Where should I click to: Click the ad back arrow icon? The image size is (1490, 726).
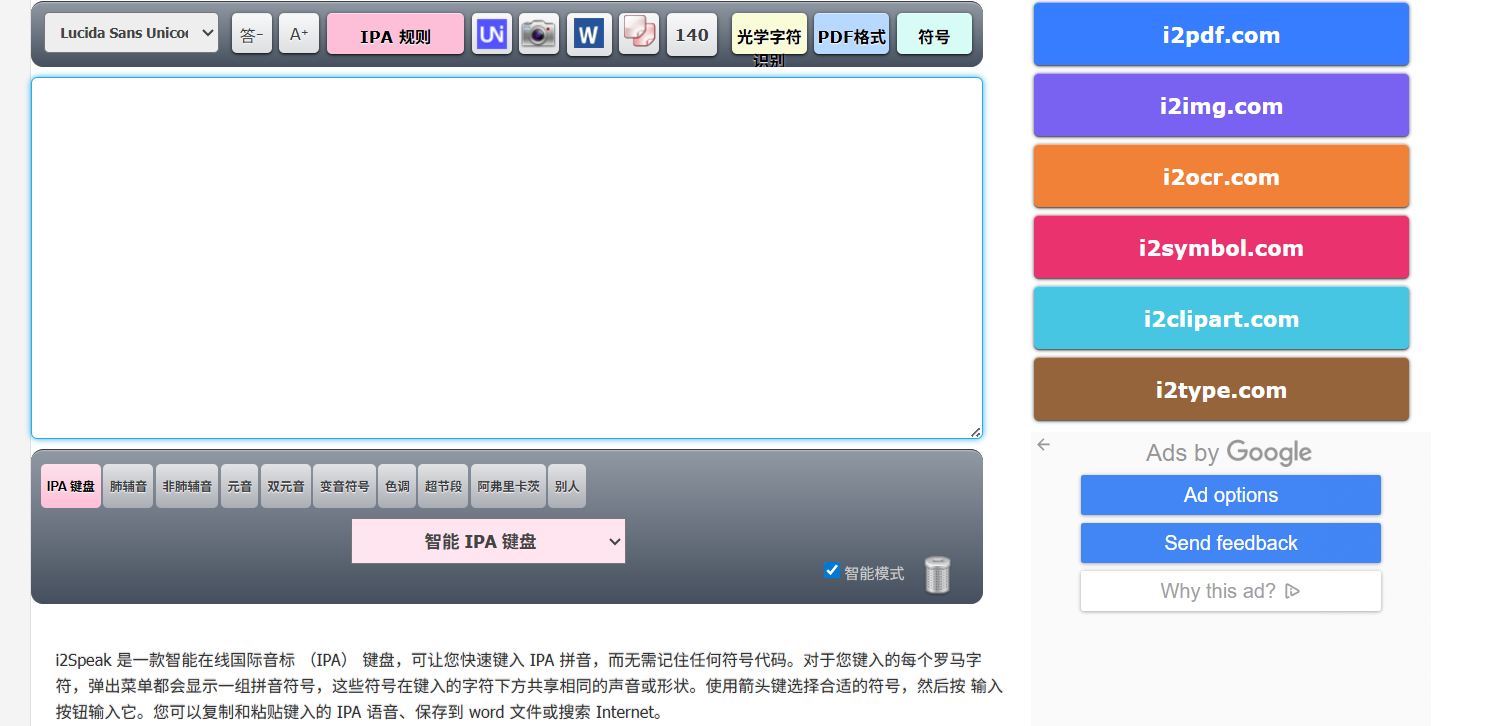[1044, 445]
